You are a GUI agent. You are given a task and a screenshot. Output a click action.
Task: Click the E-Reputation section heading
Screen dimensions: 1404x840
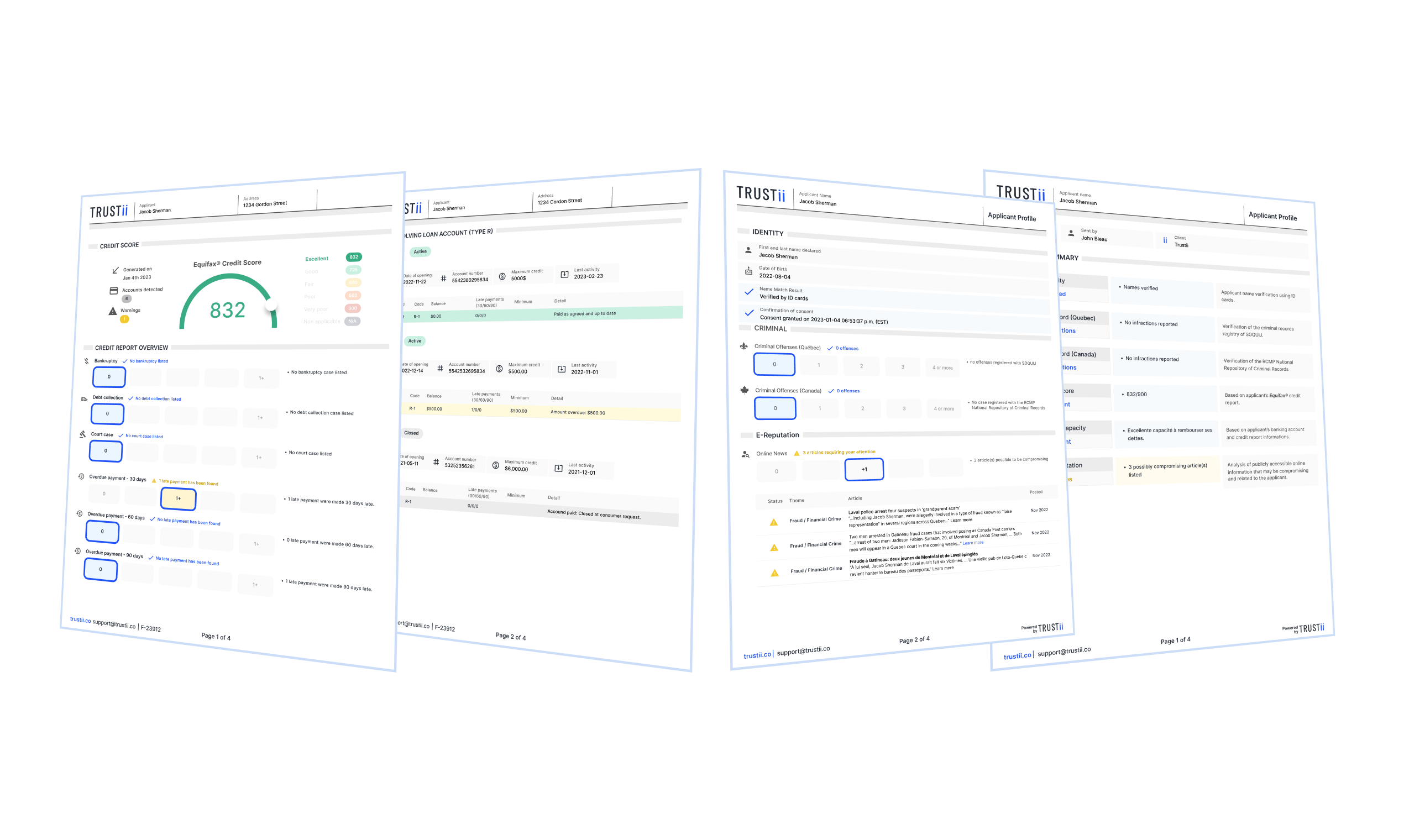click(x=777, y=435)
